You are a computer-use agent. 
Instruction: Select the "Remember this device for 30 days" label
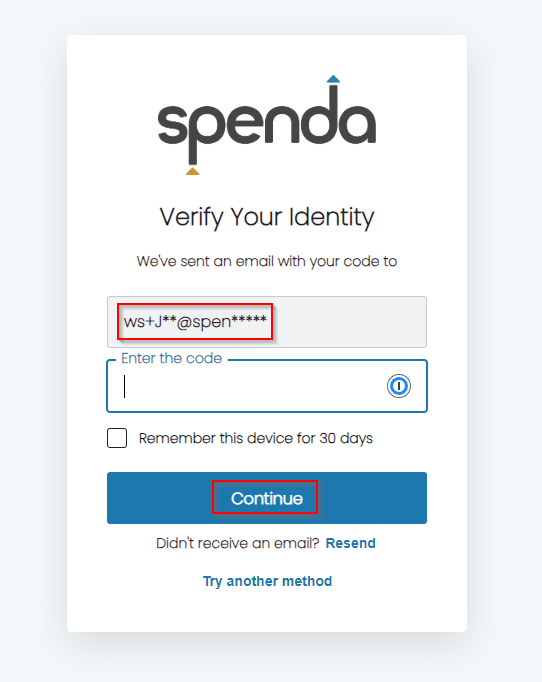click(x=256, y=438)
